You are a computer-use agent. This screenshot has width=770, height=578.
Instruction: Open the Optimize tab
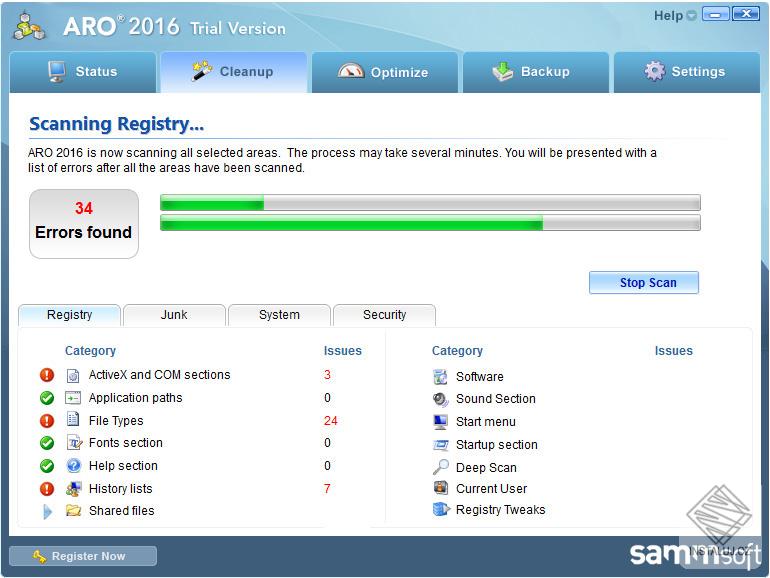click(385, 72)
